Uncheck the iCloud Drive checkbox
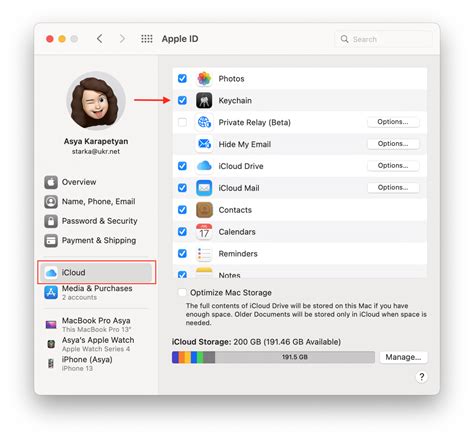The image size is (474, 440). [x=182, y=166]
